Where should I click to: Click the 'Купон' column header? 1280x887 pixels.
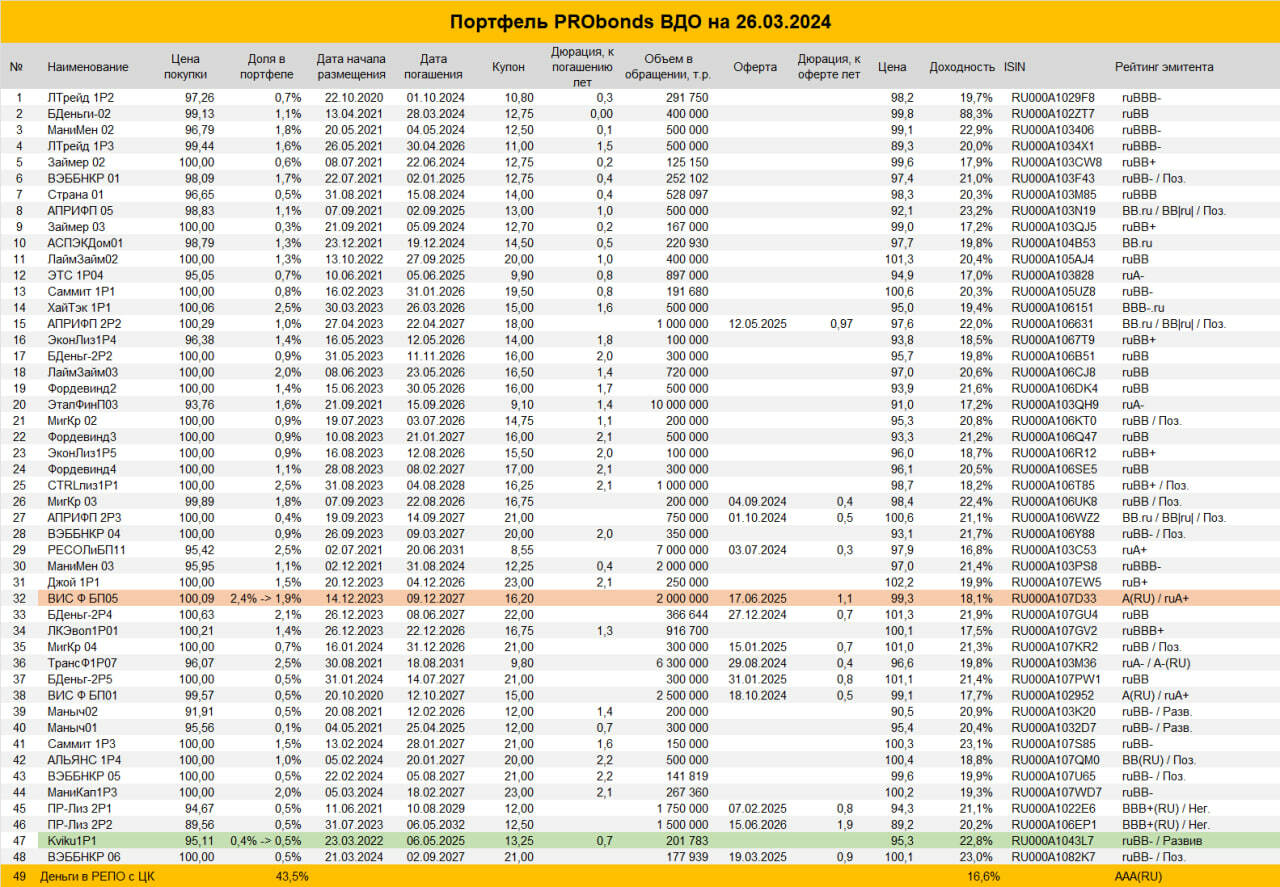509,67
